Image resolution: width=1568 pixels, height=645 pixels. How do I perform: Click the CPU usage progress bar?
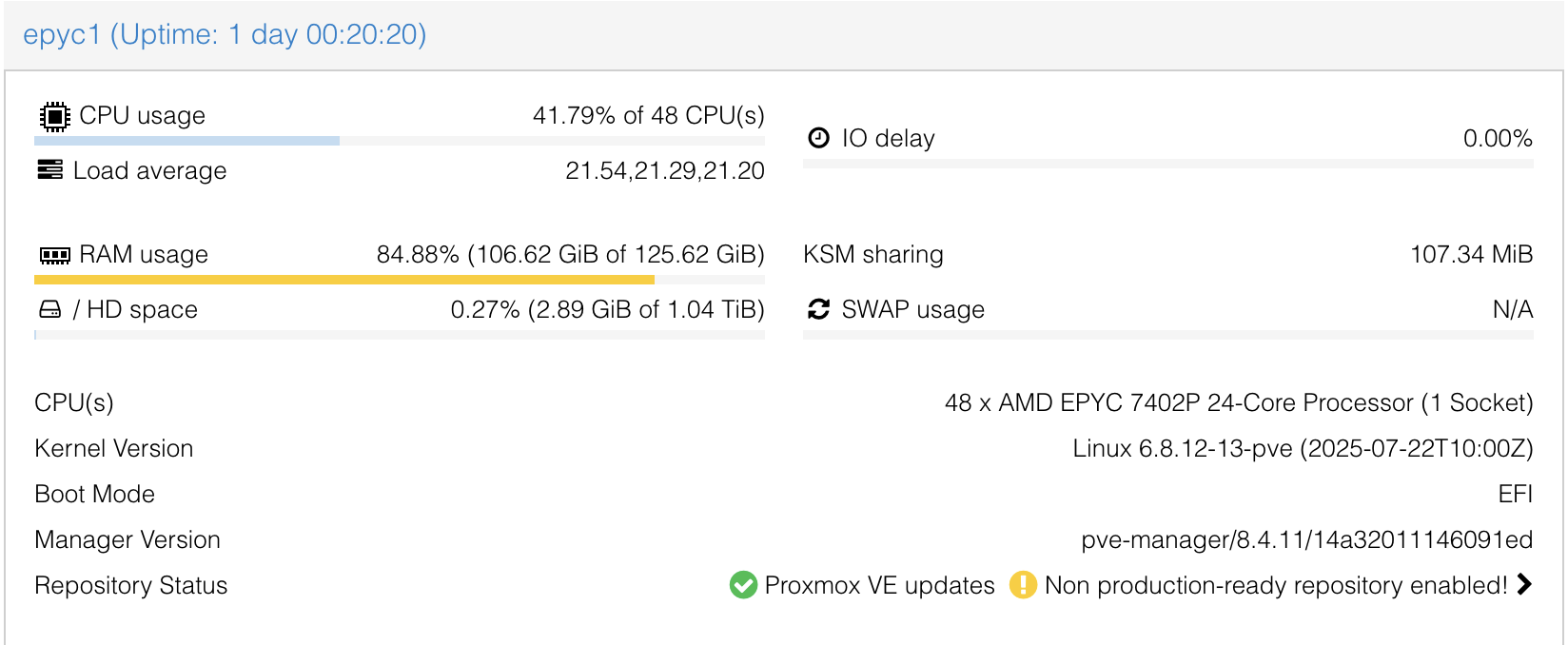(400, 141)
